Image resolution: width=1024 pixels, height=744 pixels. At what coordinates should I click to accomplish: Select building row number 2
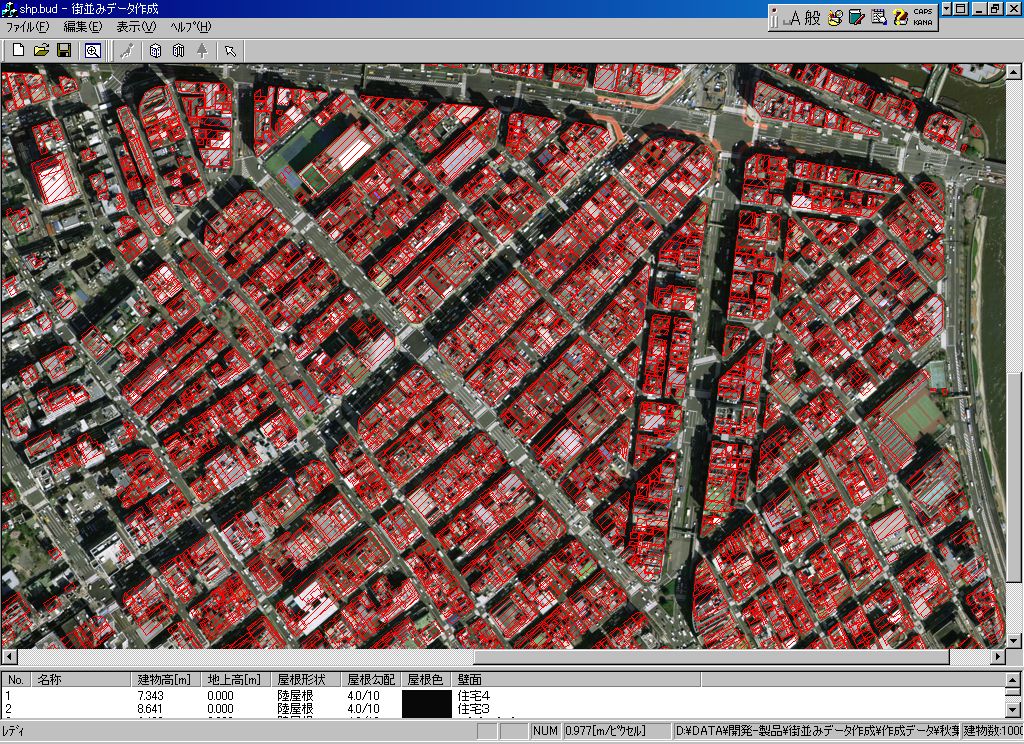click(8, 709)
